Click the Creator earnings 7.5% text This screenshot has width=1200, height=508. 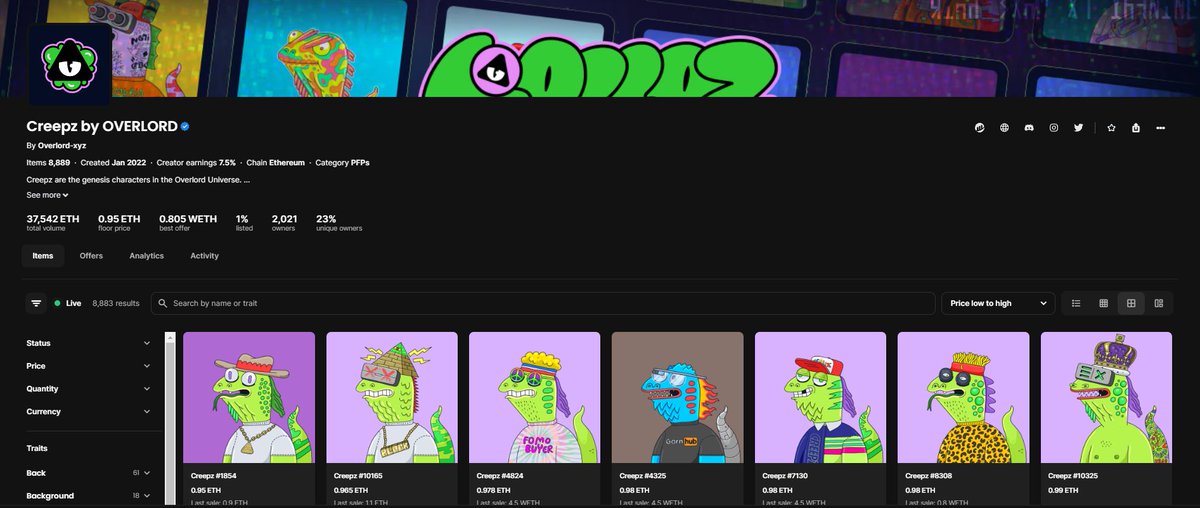click(198, 162)
